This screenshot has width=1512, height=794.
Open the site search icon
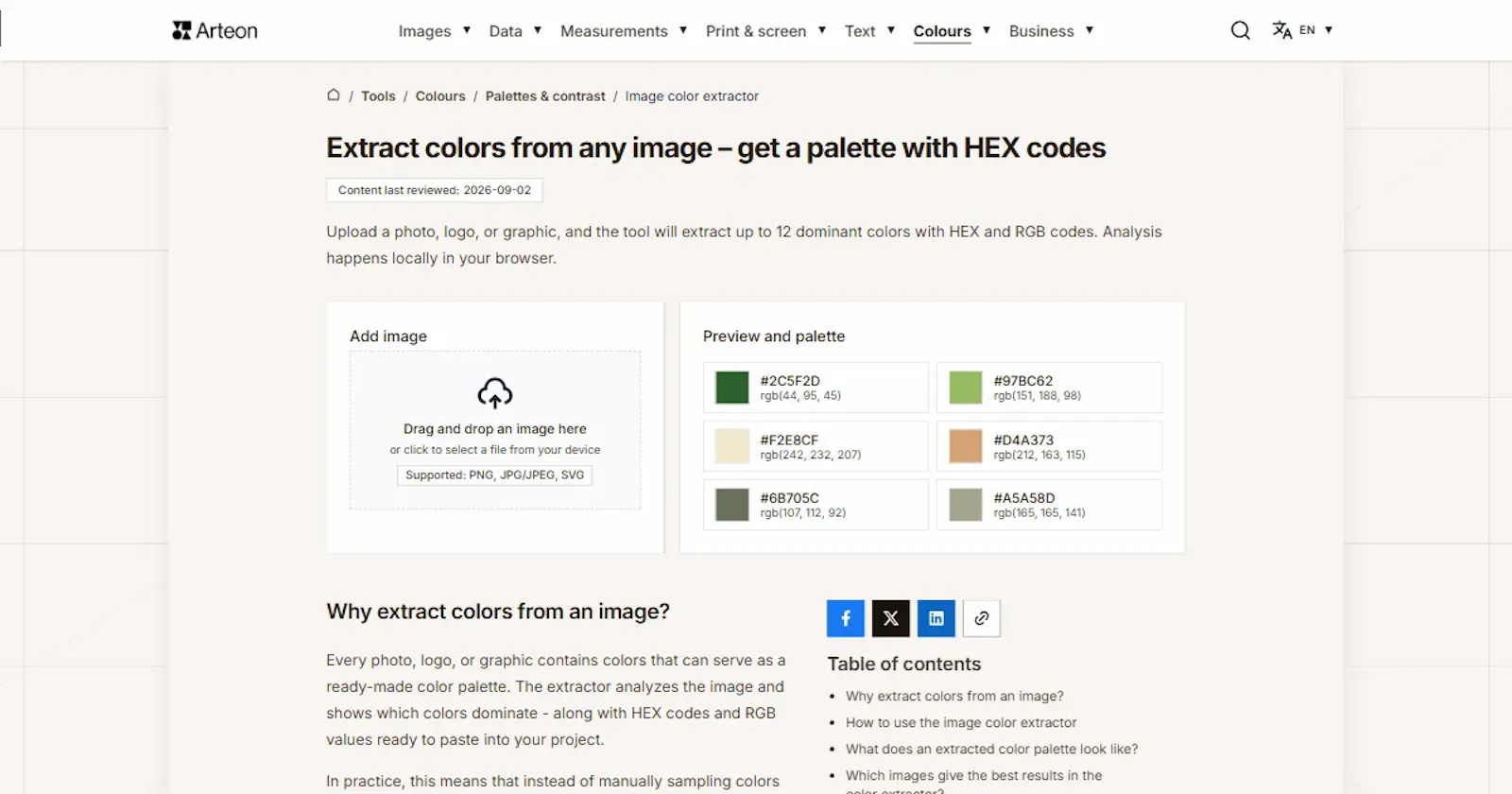pyautogui.click(x=1241, y=30)
